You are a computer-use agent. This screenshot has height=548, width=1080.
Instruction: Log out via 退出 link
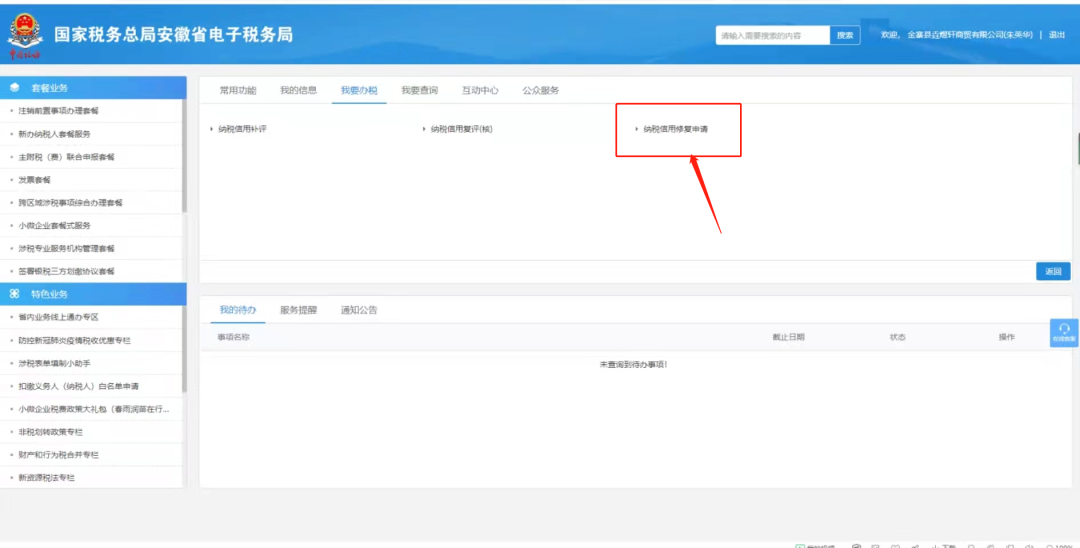click(1057, 34)
